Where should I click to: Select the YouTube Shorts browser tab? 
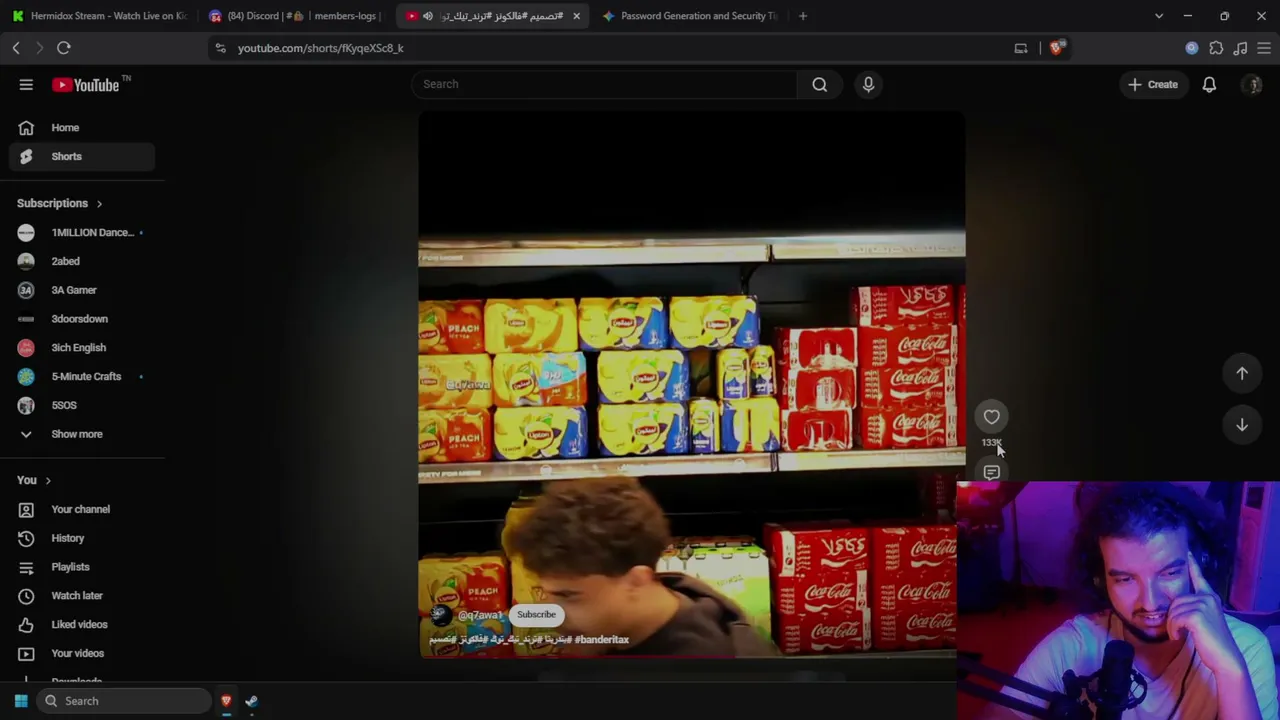point(492,16)
